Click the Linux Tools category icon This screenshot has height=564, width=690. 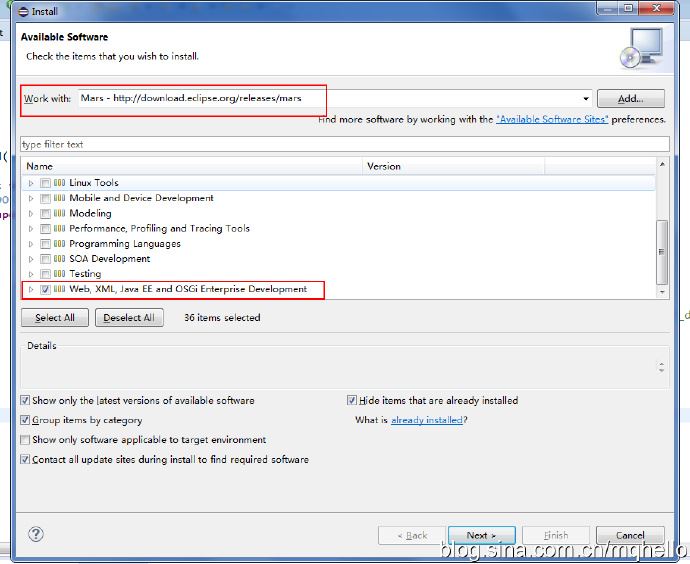click(59, 183)
